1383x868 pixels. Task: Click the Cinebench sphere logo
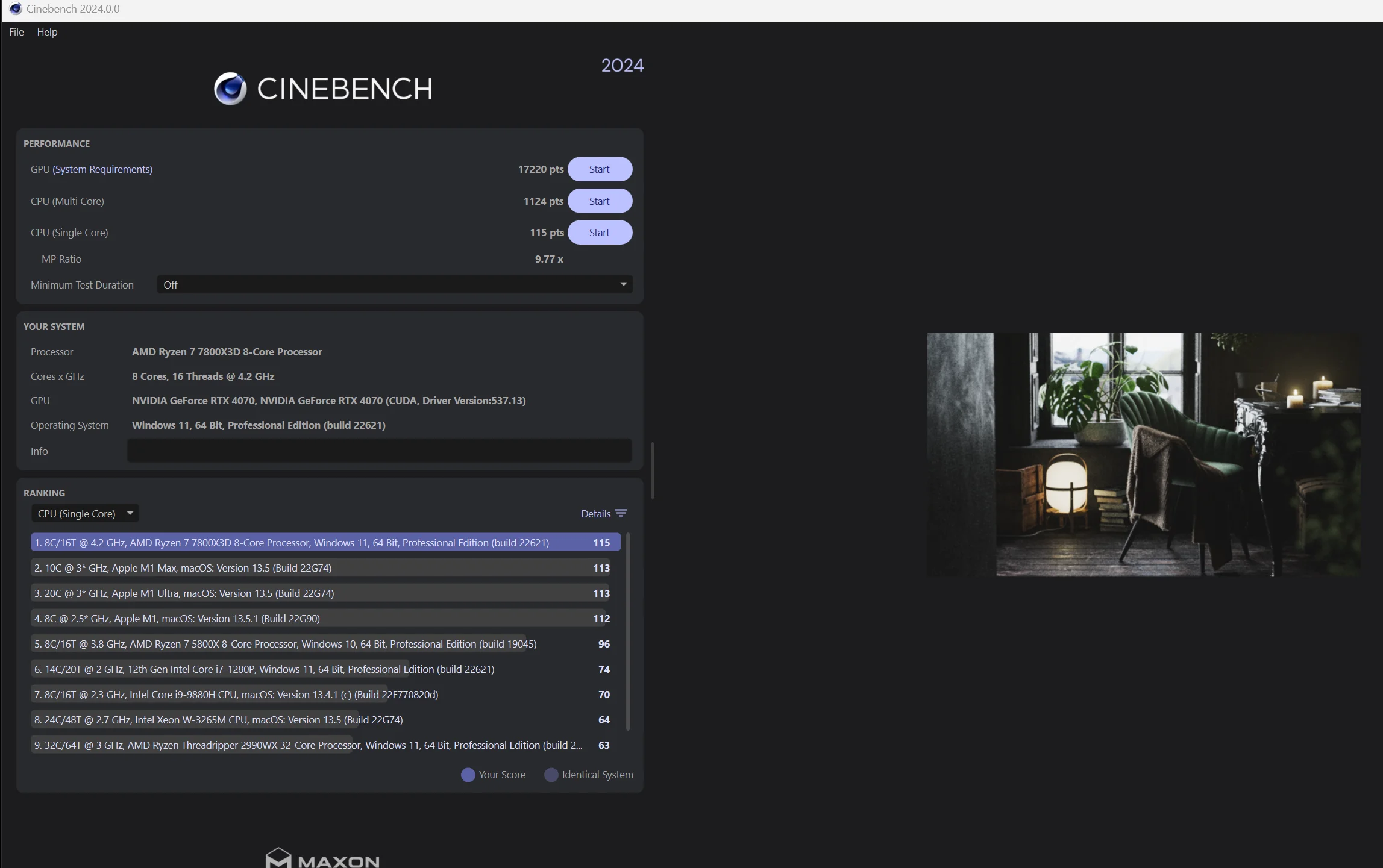[x=230, y=89]
